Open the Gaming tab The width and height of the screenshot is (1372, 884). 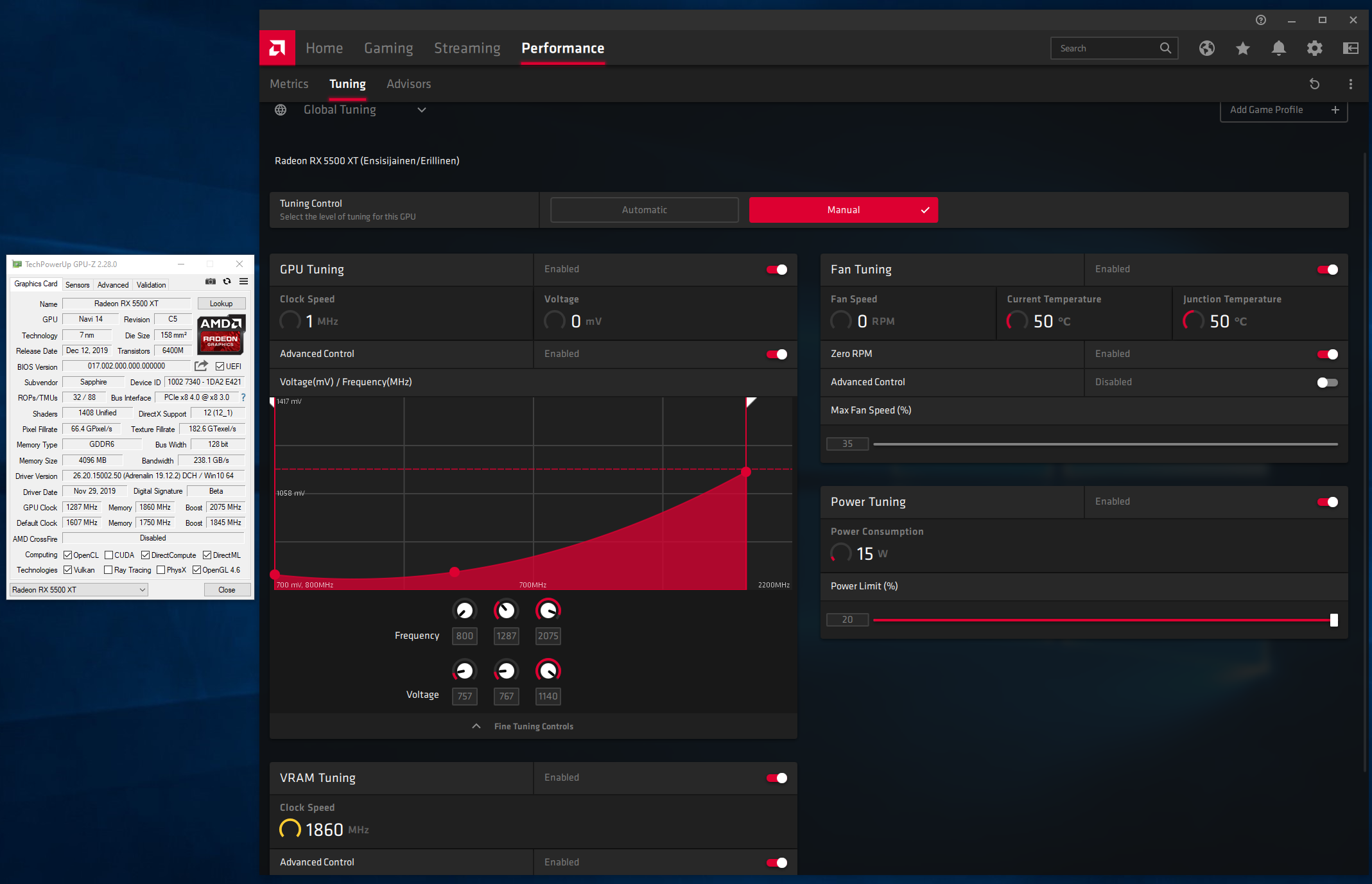click(388, 48)
